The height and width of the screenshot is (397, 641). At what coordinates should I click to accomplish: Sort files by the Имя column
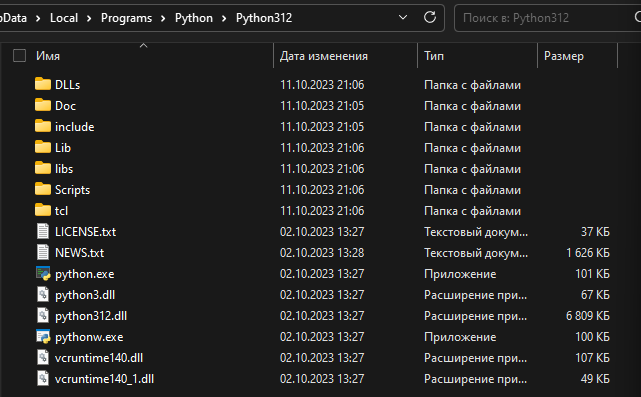pyautogui.click(x=48, y=56)
